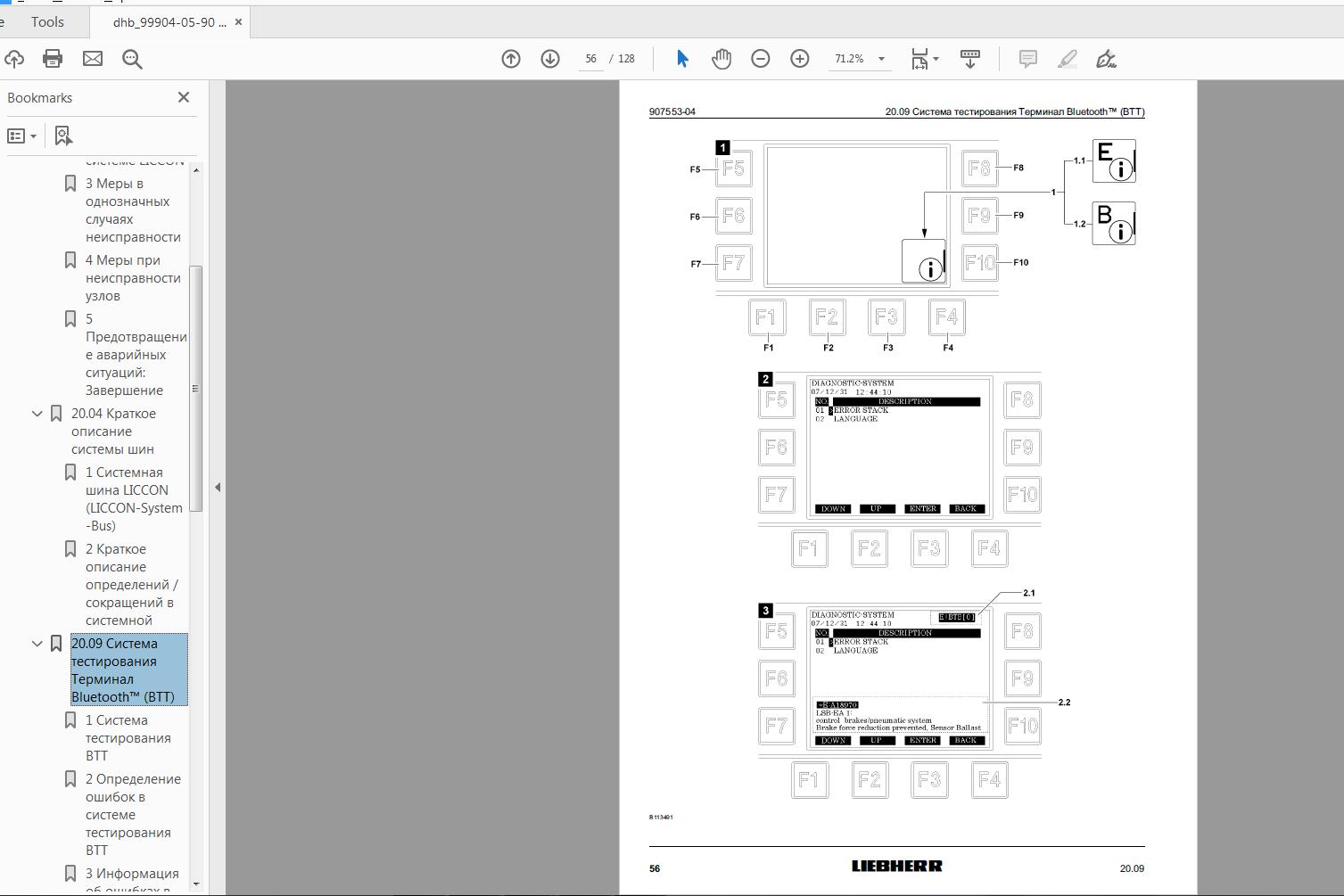Select the highlighter tool
This screenshot has height=896, width=1344.
(x=1067, y=59)
